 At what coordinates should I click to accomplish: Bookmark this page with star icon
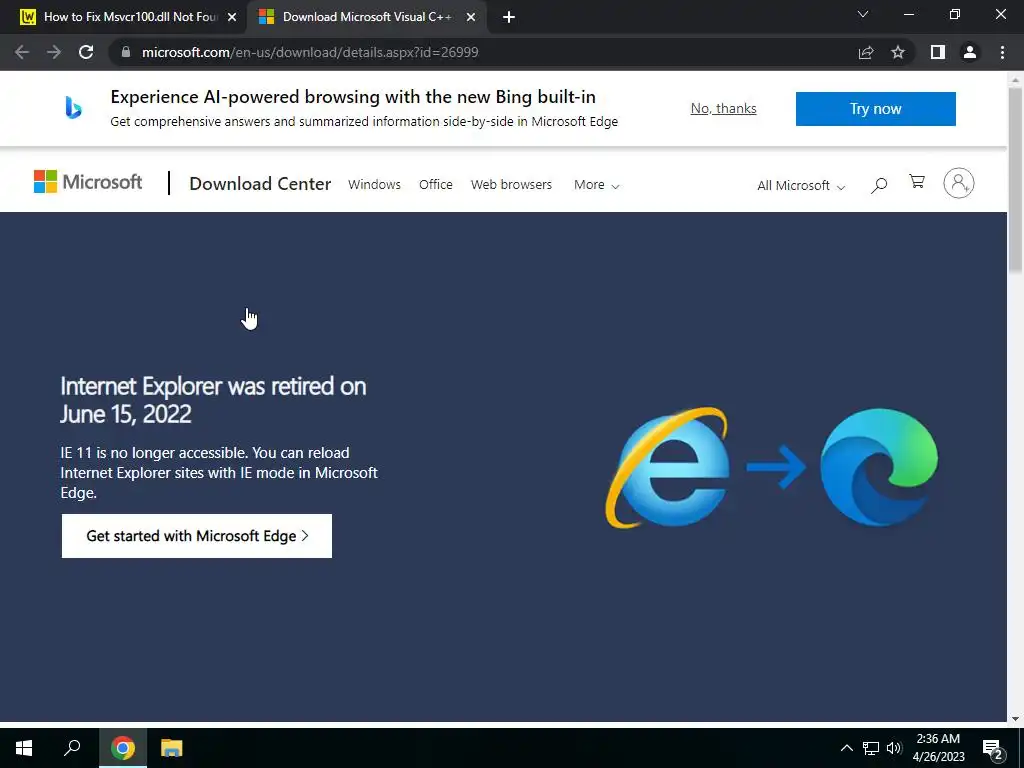(898, 52)
